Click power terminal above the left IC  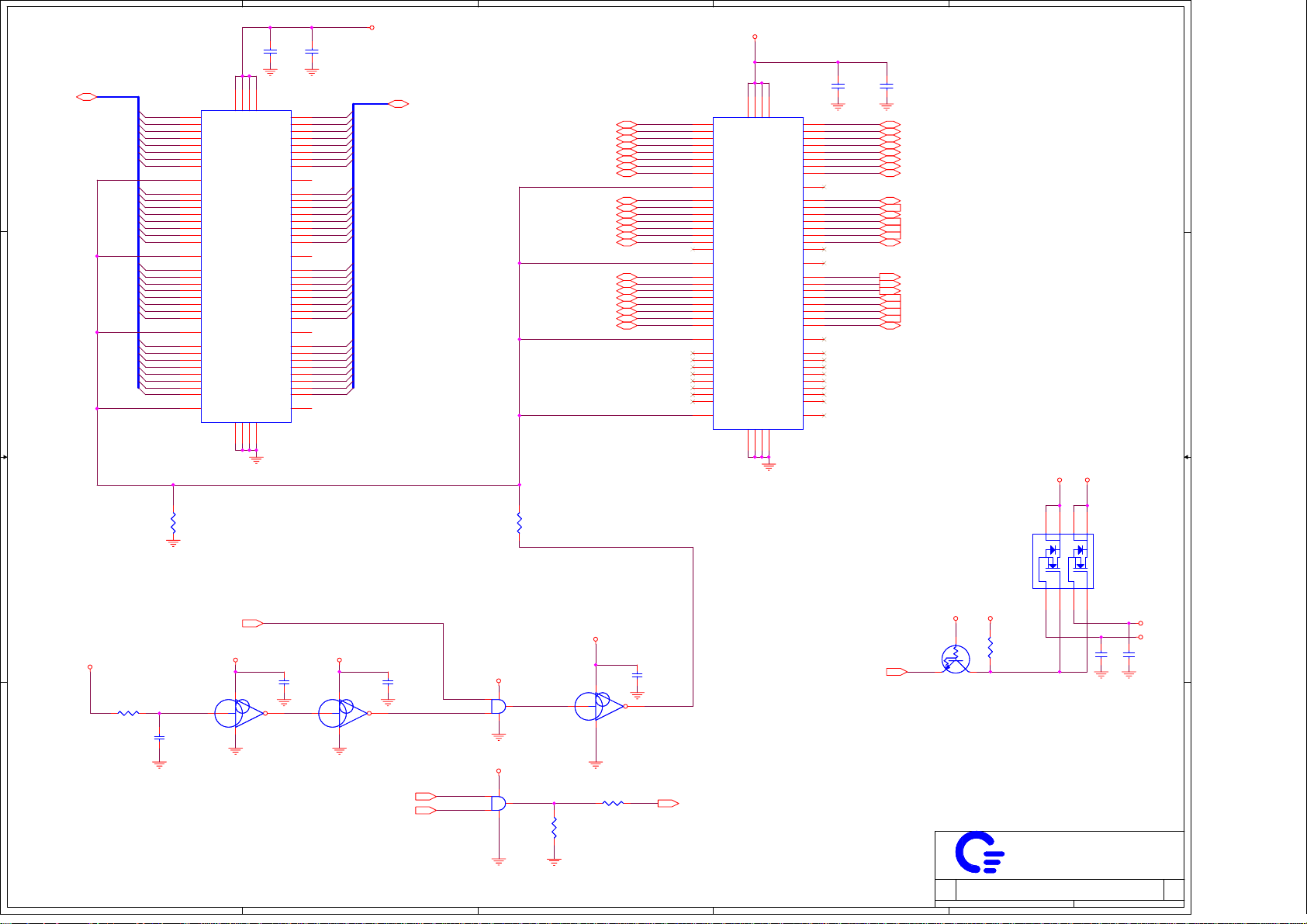(x=372, y=27)
